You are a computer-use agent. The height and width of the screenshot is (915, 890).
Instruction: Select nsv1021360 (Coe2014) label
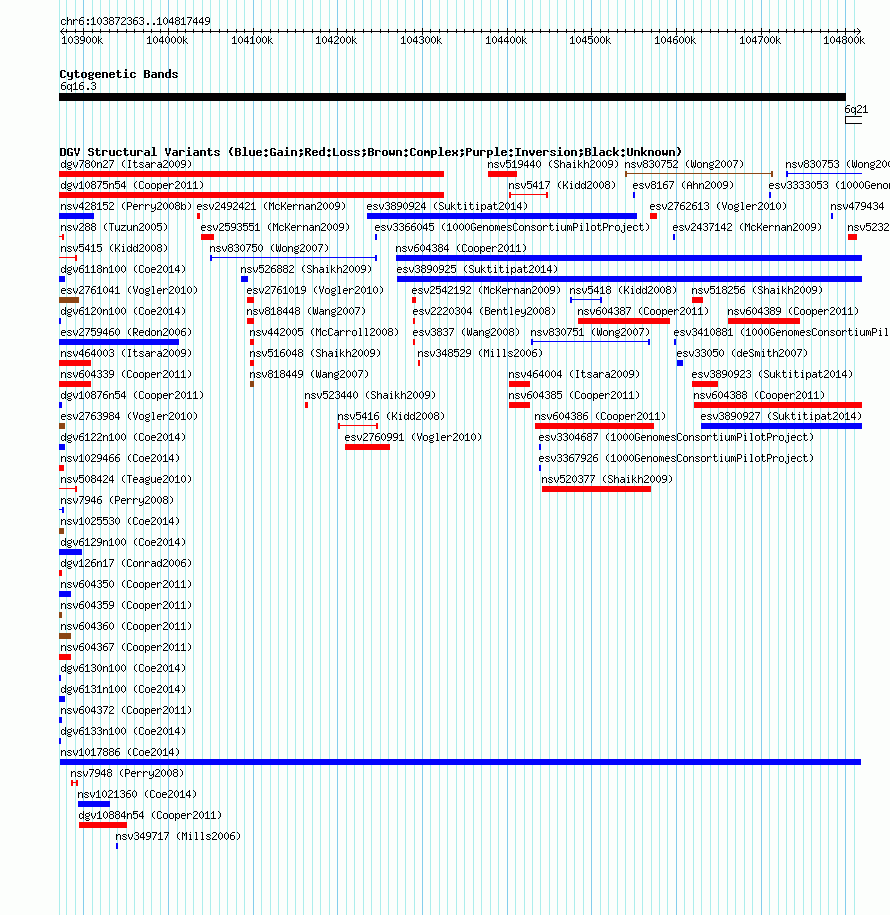(137, 795)
